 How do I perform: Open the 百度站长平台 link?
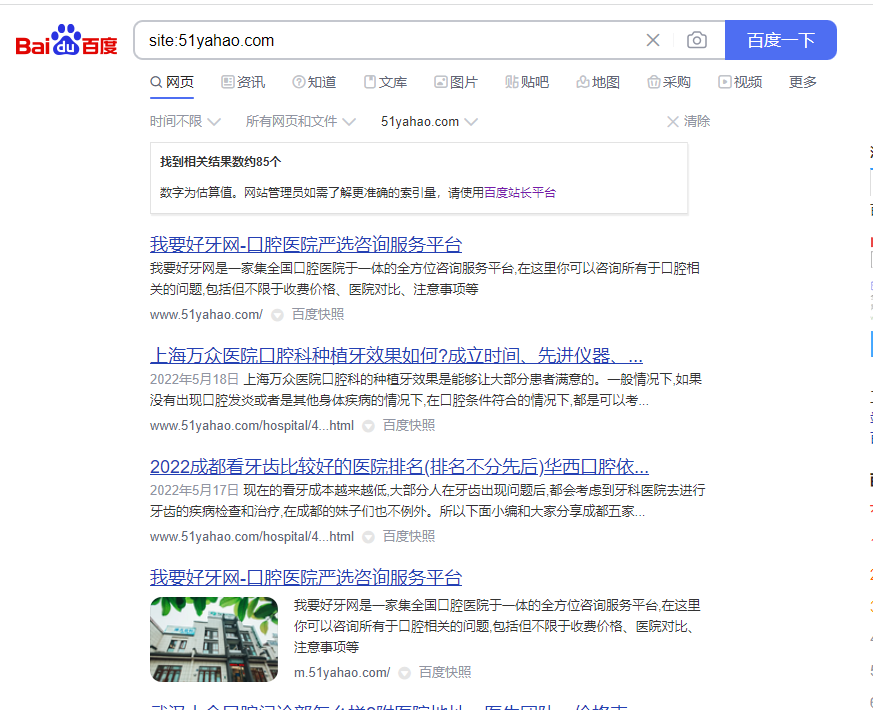(x=520, y=192)
